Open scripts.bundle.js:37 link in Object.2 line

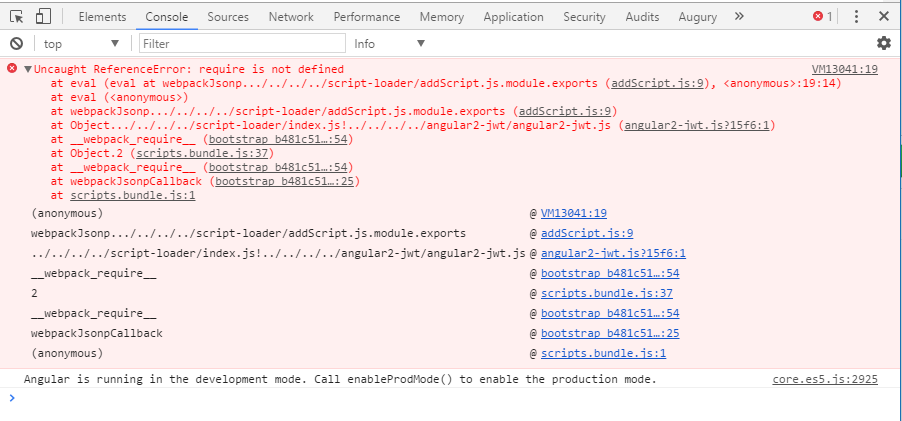(202, 154)
